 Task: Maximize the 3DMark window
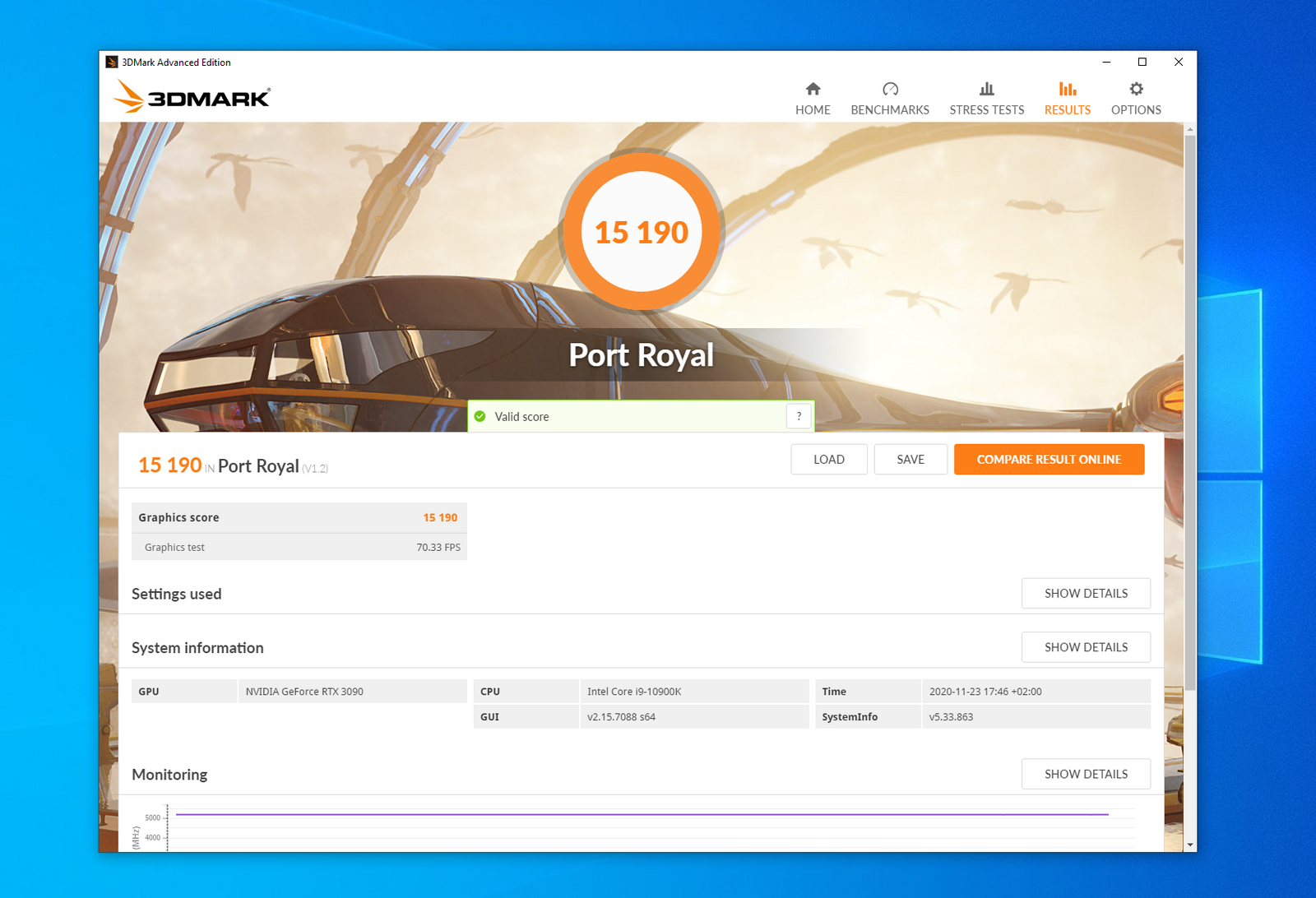pos(1142,62)
